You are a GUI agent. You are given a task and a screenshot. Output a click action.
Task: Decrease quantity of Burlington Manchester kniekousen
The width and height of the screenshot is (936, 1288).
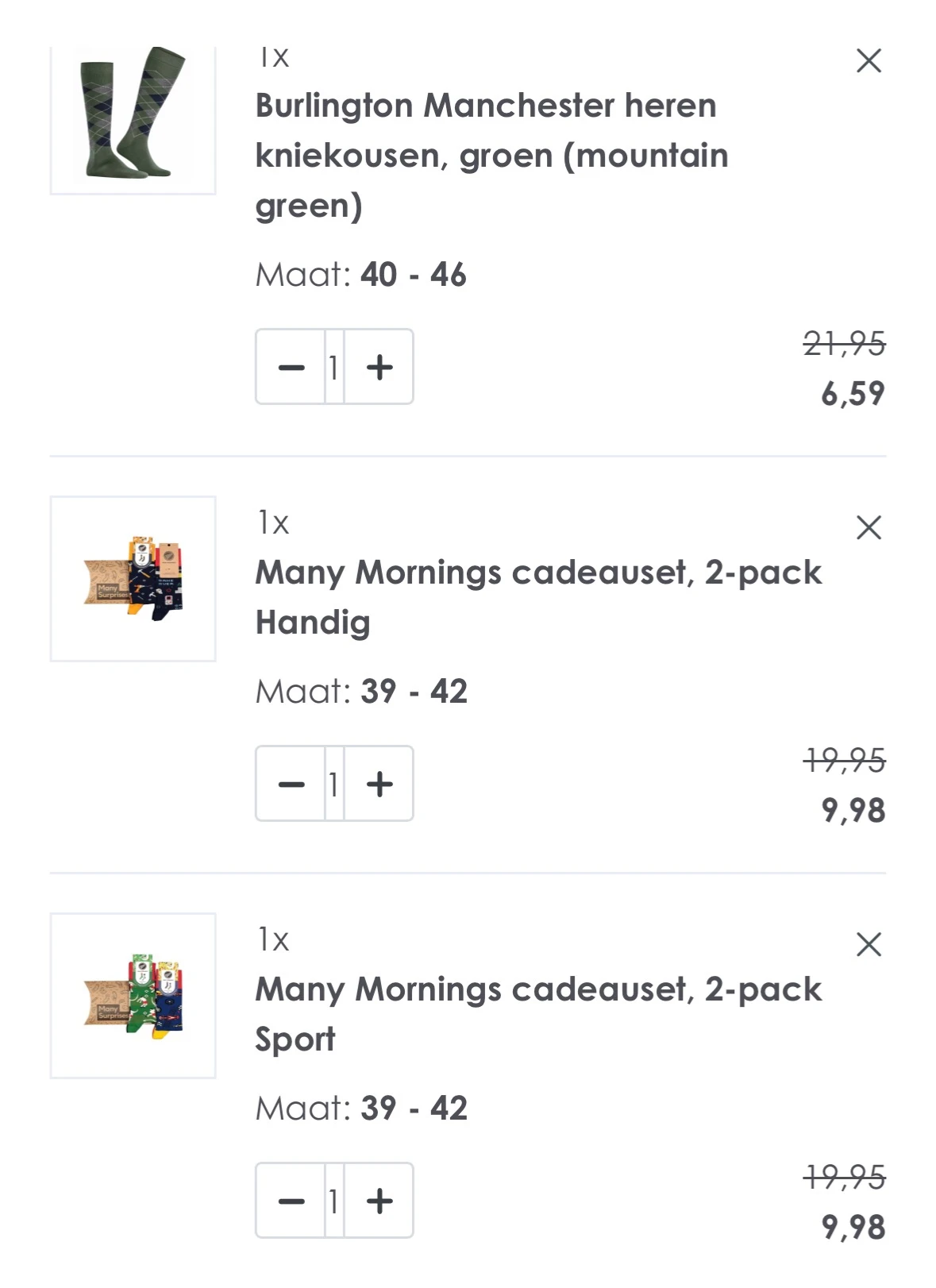[290, 366]
